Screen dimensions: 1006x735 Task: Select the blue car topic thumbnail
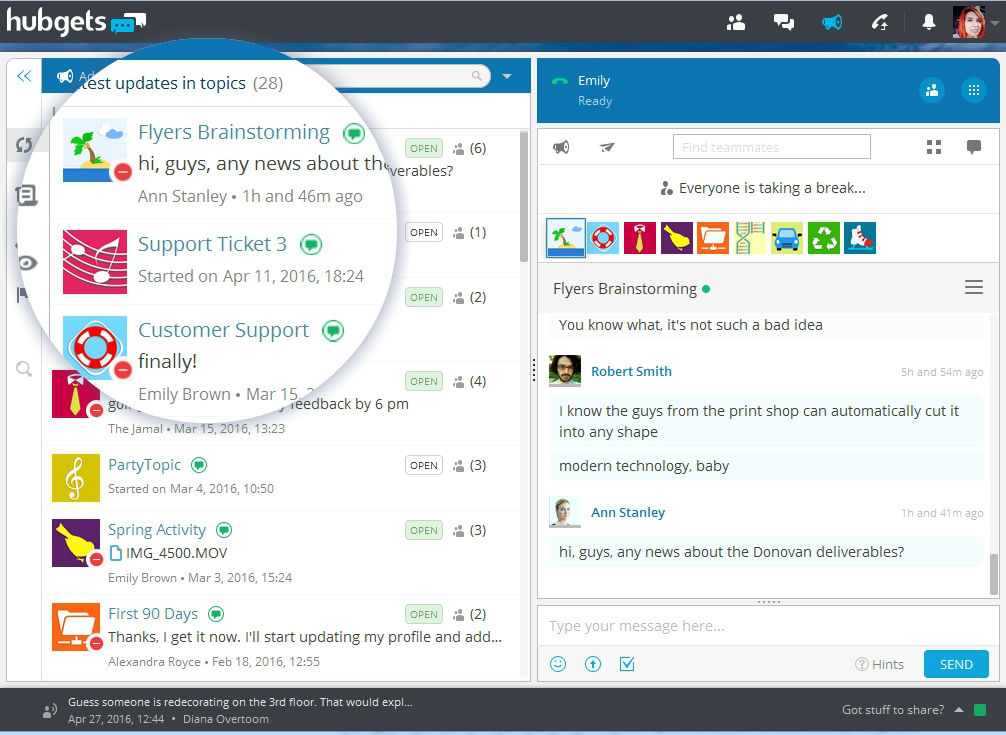(x=787, y=238)
